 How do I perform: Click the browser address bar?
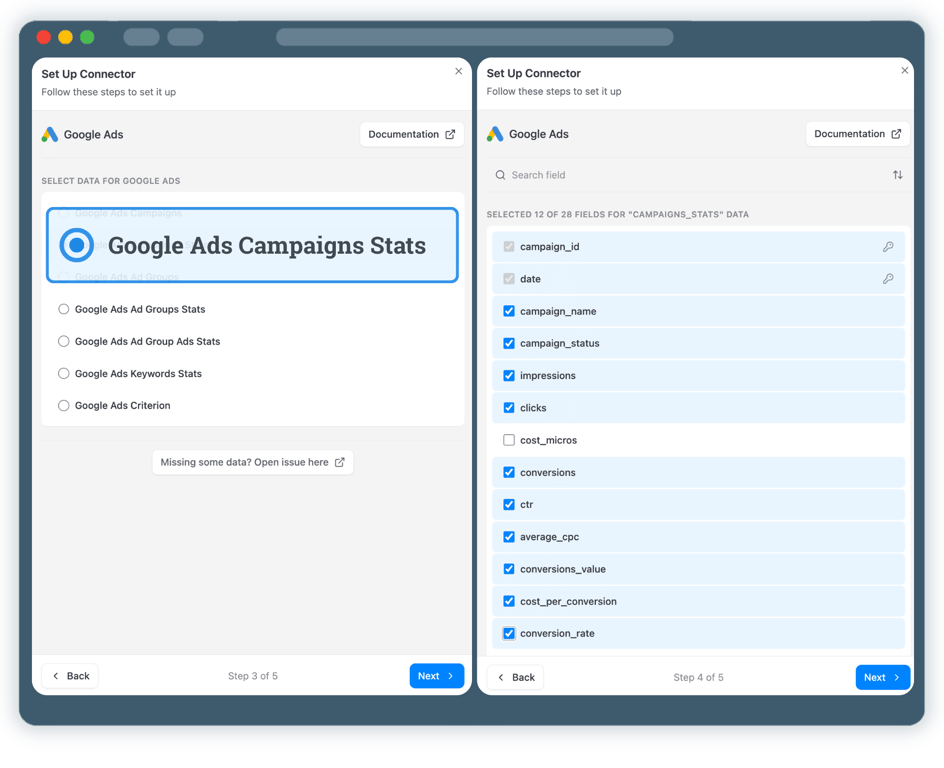474,37
